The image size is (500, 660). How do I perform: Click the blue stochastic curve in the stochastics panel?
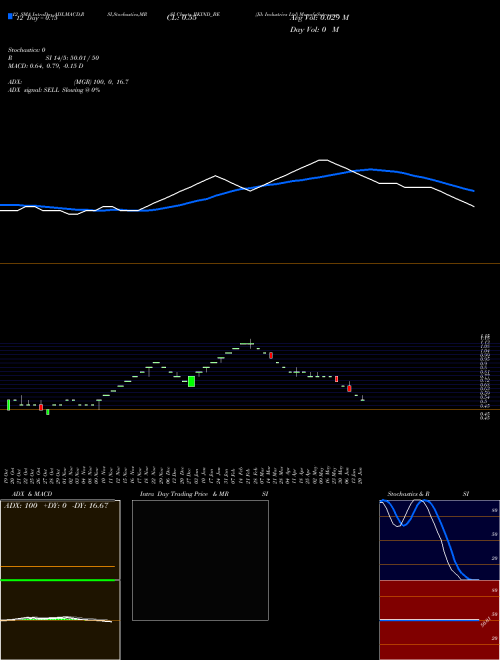point(449,546)
